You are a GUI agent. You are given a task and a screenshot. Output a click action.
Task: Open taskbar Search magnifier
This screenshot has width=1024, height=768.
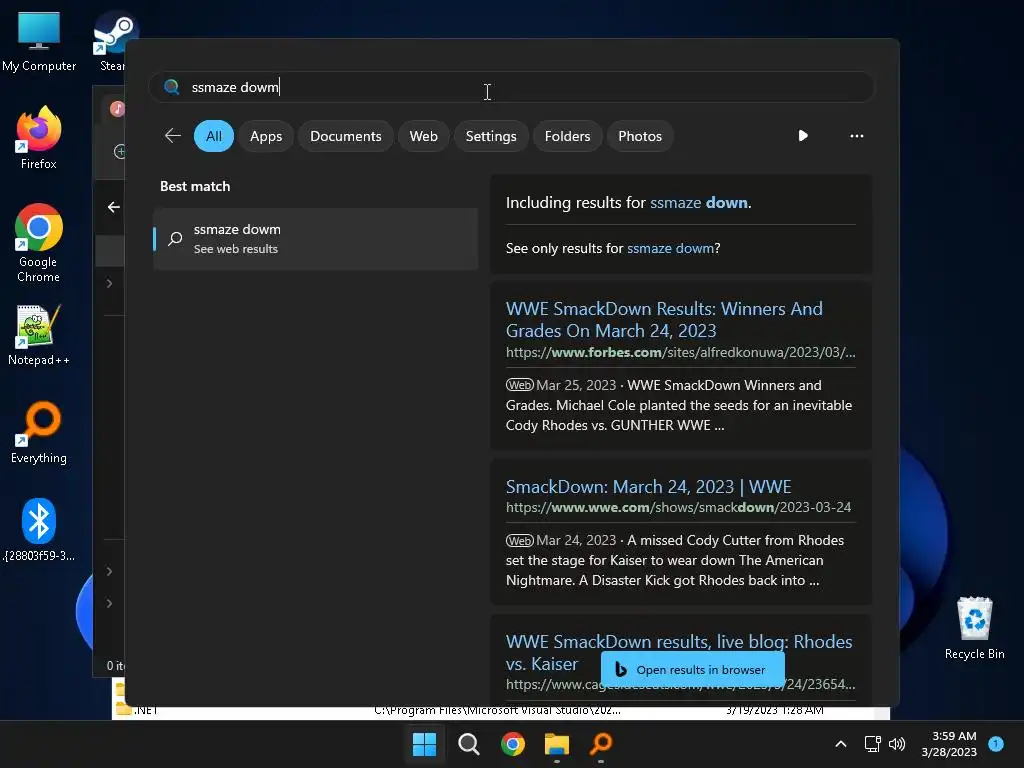coord(469,744)
